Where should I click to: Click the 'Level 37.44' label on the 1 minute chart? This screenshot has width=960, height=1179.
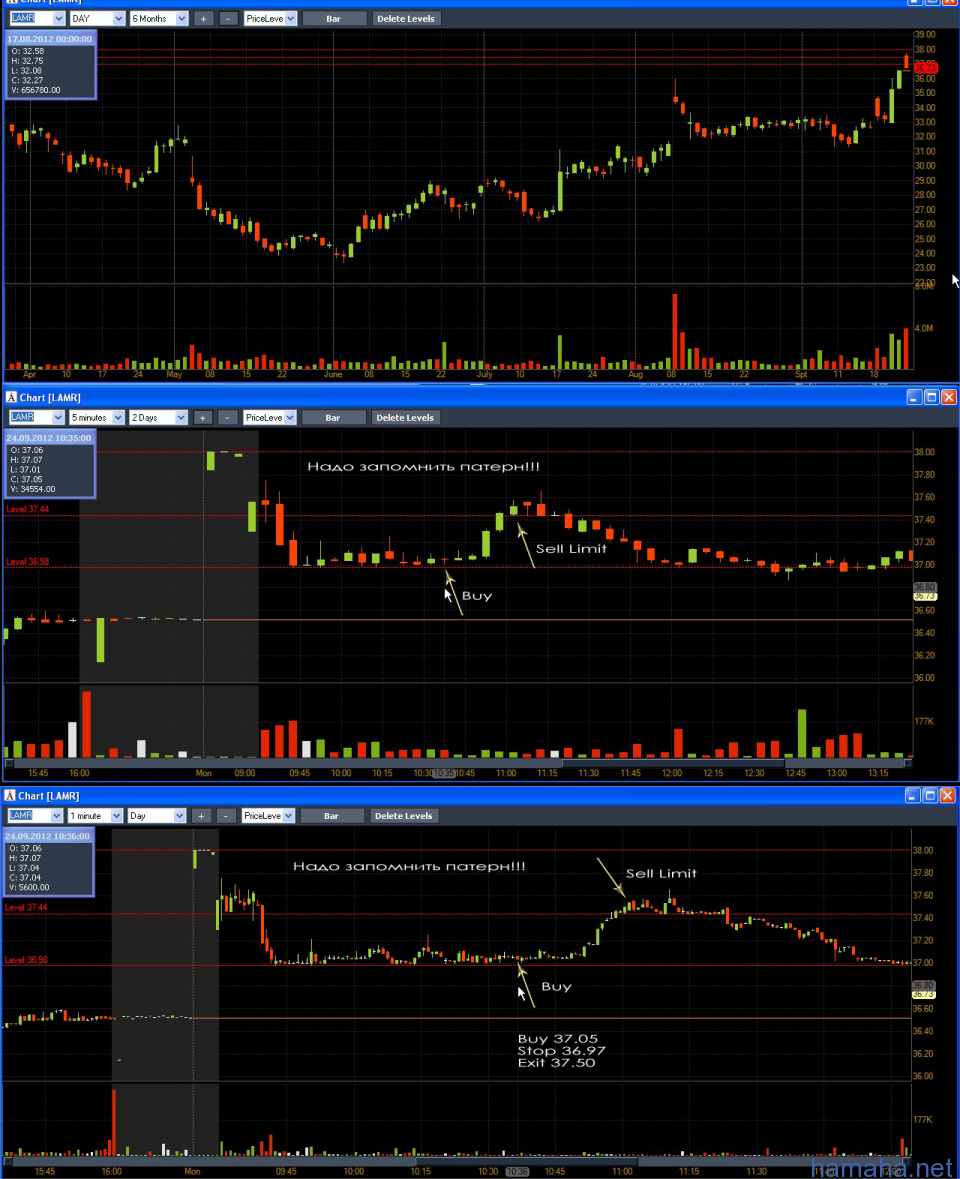[x=26, y=908]
